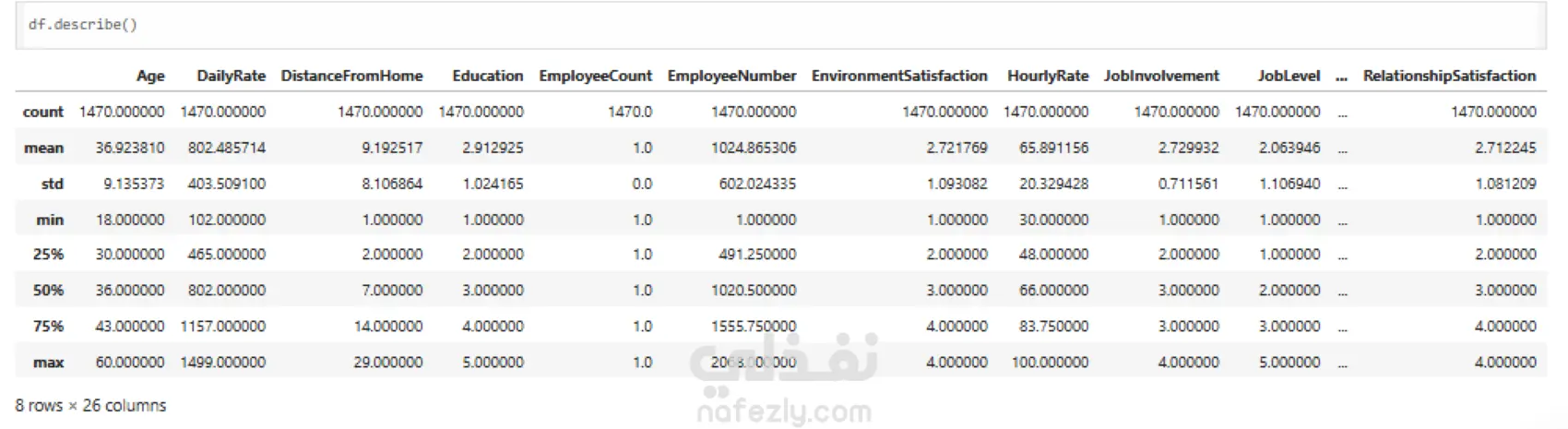This screenshot has height=429, width=1568.
Task: Click the EnvironmentSatisfaction column header
Action: 899,77
